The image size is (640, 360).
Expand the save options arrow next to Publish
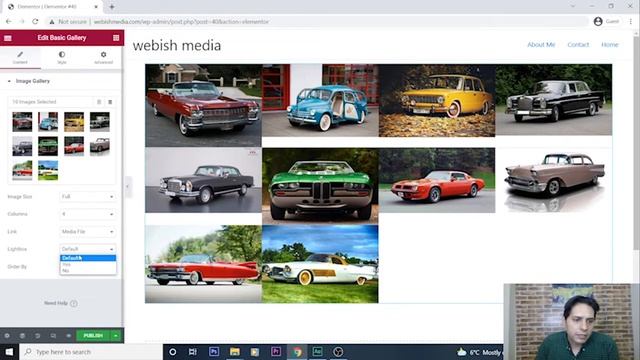(x=116, y=336)
